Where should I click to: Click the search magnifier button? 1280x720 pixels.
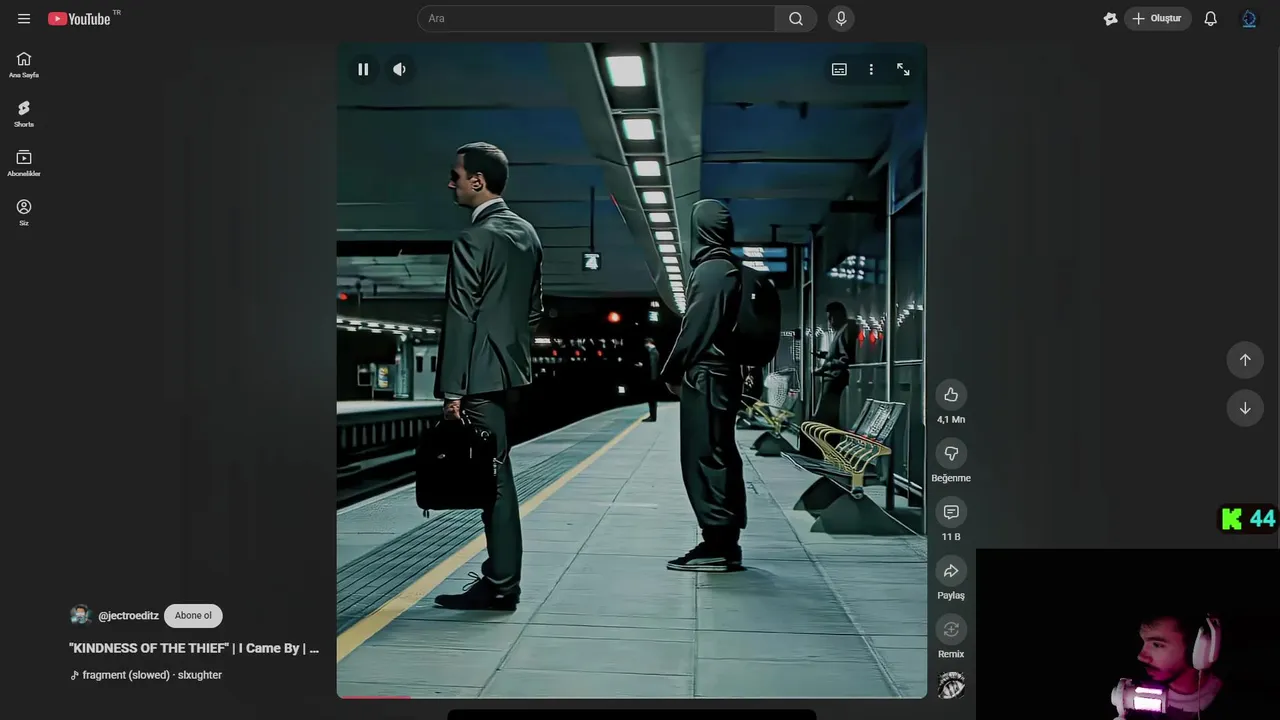point(796,18)
